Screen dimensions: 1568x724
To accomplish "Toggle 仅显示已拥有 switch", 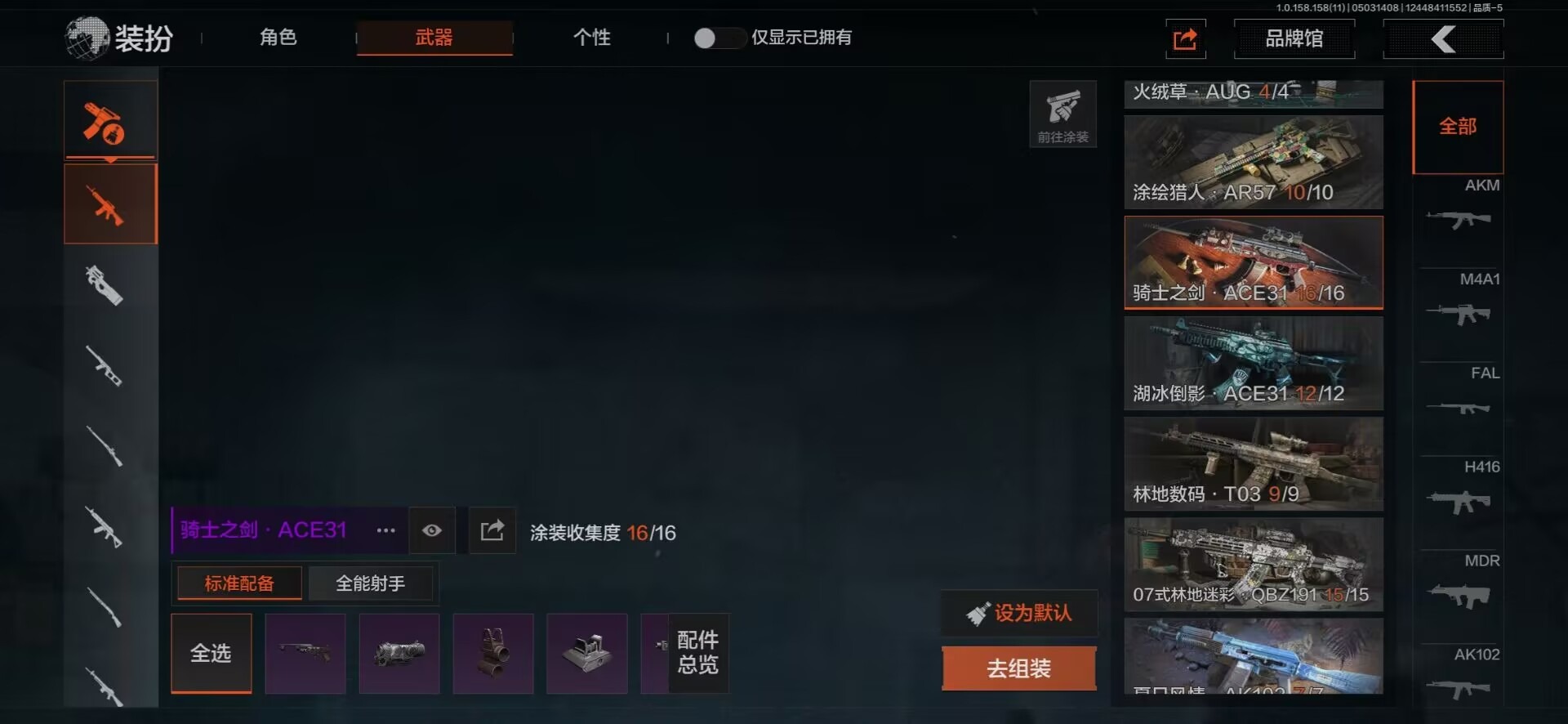I will (719, 38).
